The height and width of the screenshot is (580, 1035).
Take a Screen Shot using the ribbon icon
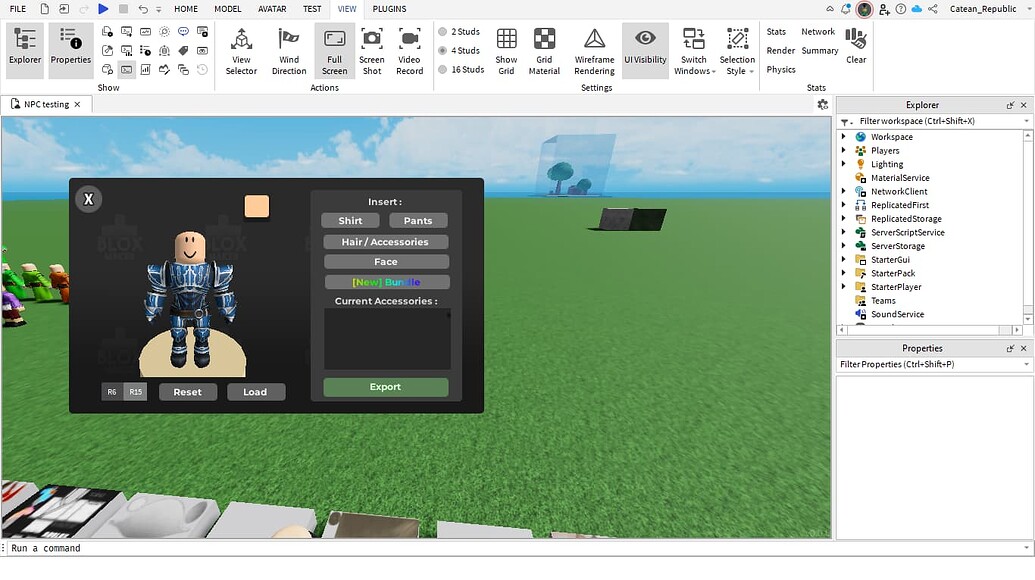click(x=371, y=50)
